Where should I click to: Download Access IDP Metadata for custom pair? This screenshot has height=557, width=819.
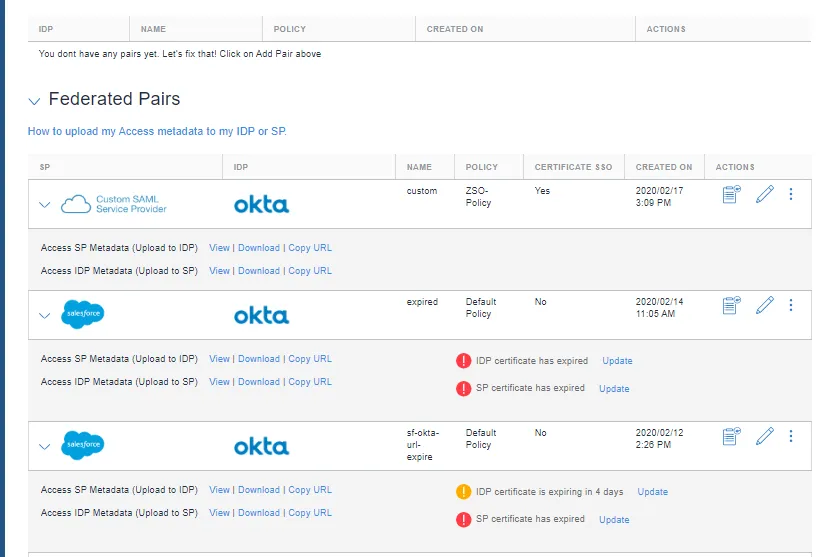coord(259,271)
